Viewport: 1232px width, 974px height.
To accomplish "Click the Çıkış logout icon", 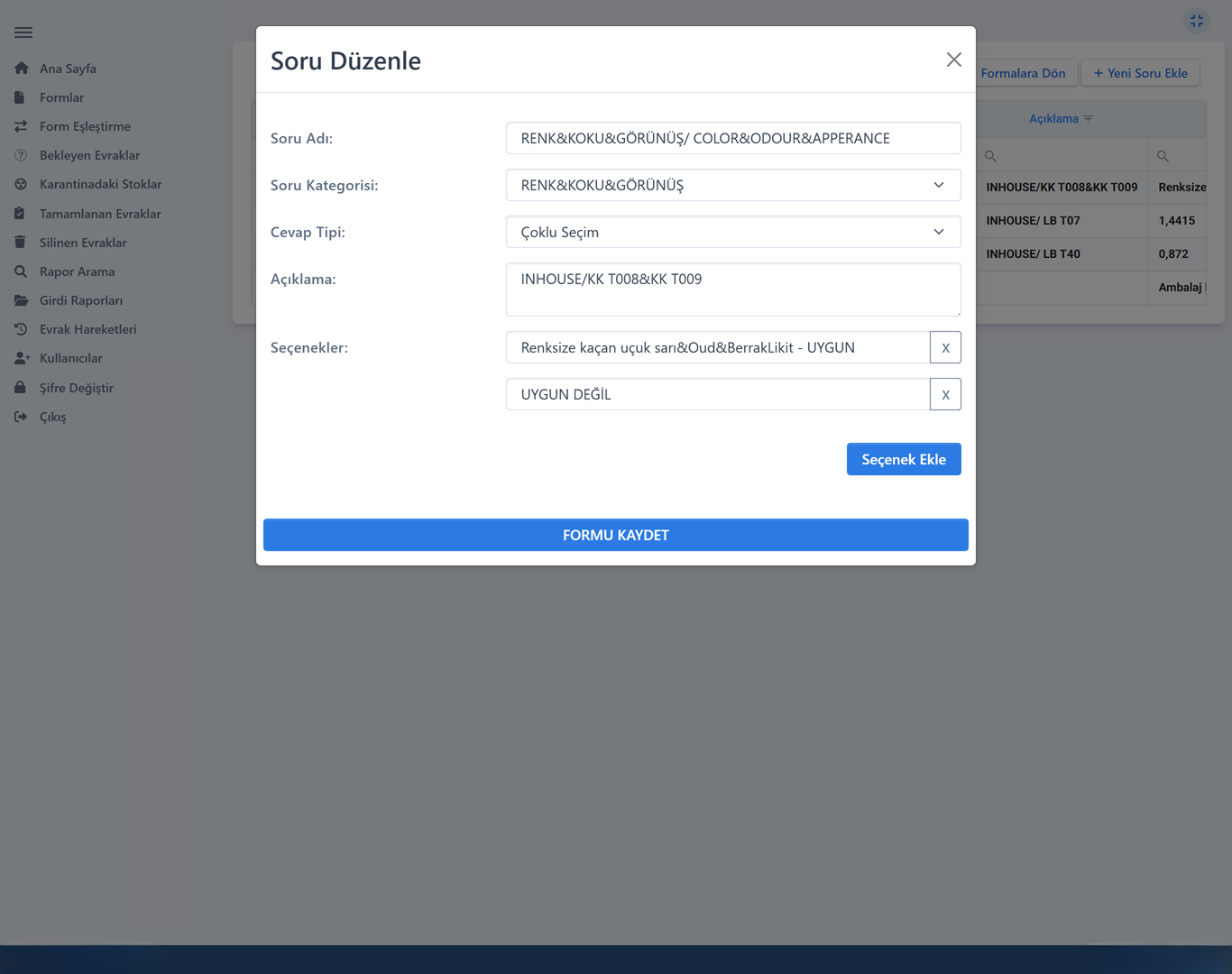I will 21,417.
